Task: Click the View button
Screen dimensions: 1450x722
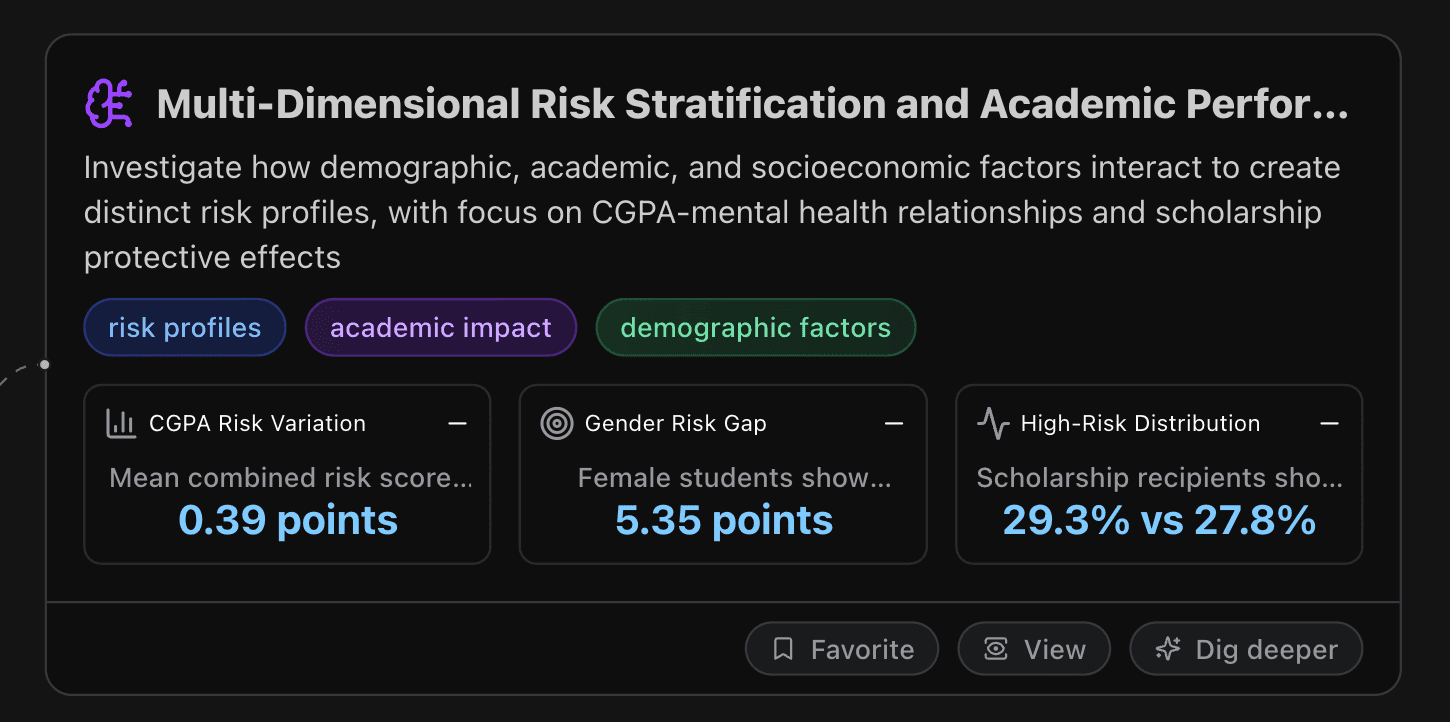Action: (1033, 649)
